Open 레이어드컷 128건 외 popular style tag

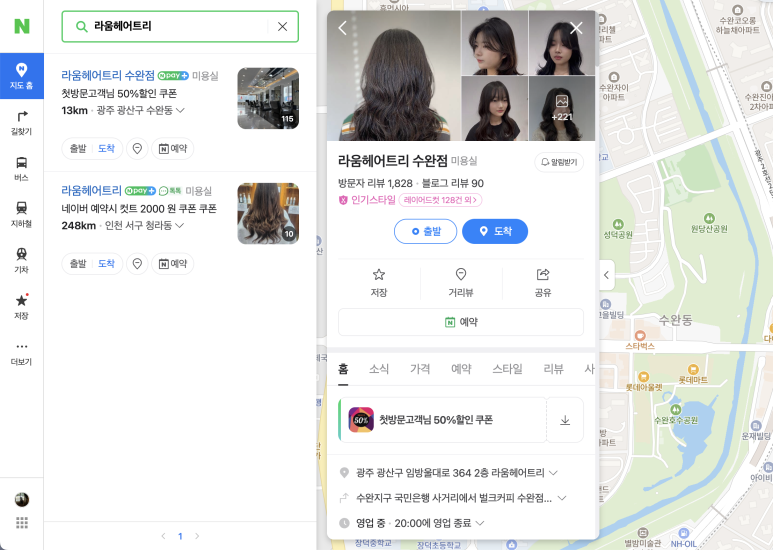click(440, 200)
